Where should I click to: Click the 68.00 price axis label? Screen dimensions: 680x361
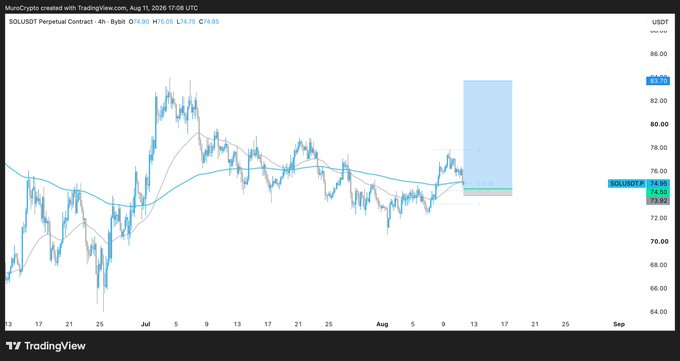[659, 265]
